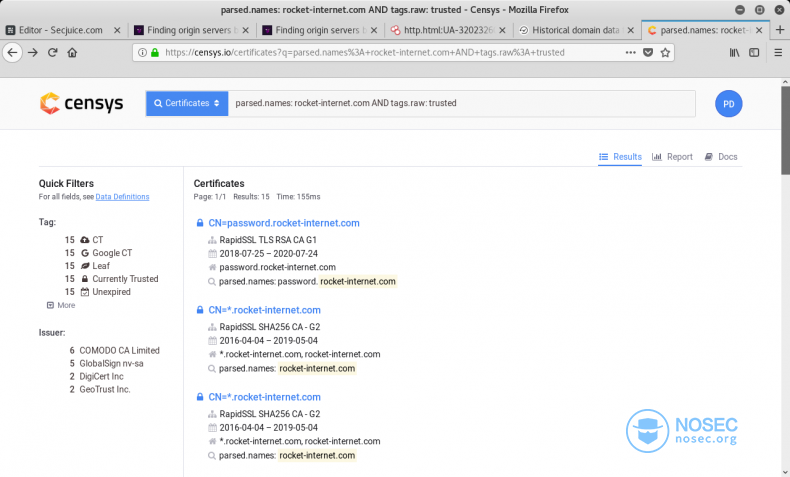Minimize the Firefox window
Viewport: 790px width, 477px height.
[x=740, y=10]
